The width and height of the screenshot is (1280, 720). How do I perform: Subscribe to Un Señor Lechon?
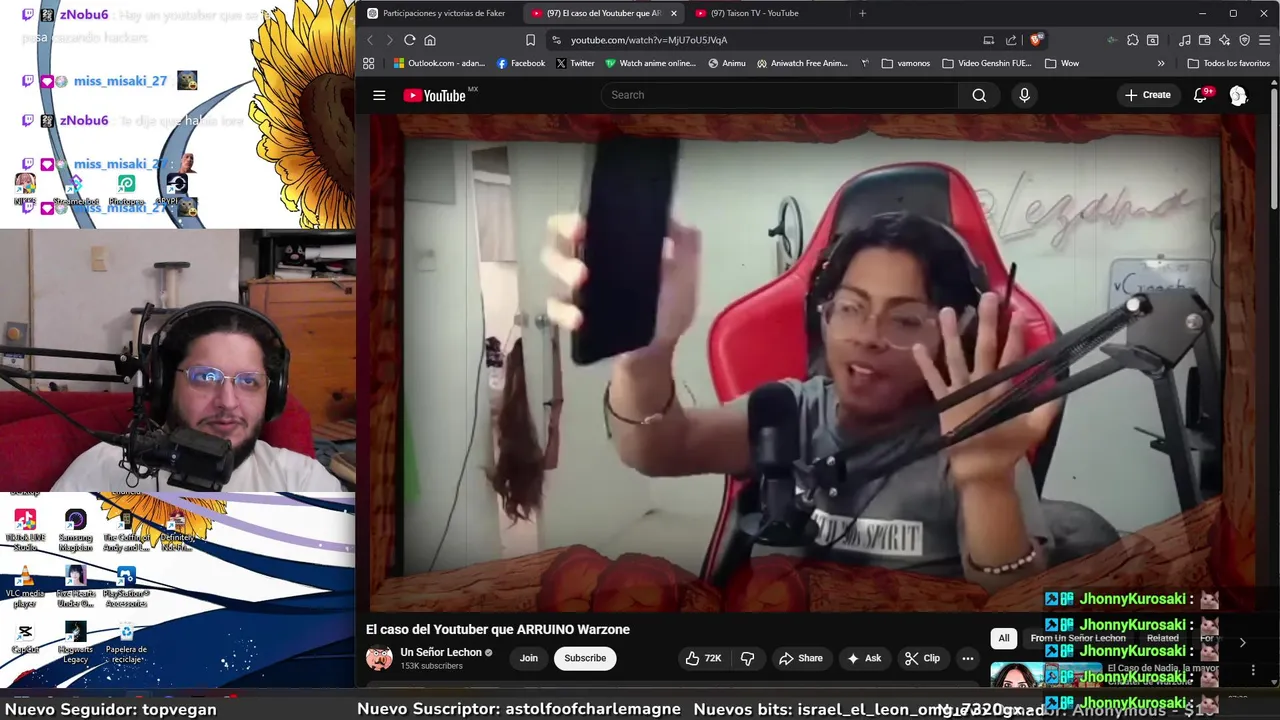(585, 658)
